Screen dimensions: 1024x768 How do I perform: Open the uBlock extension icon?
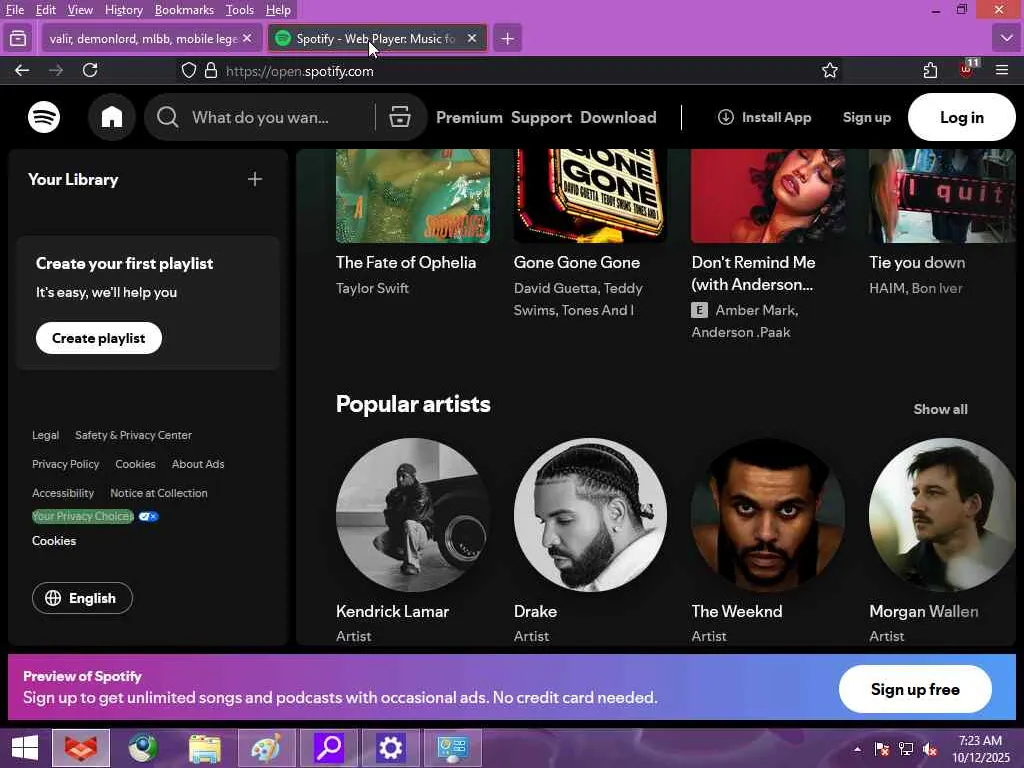point(967,69)
